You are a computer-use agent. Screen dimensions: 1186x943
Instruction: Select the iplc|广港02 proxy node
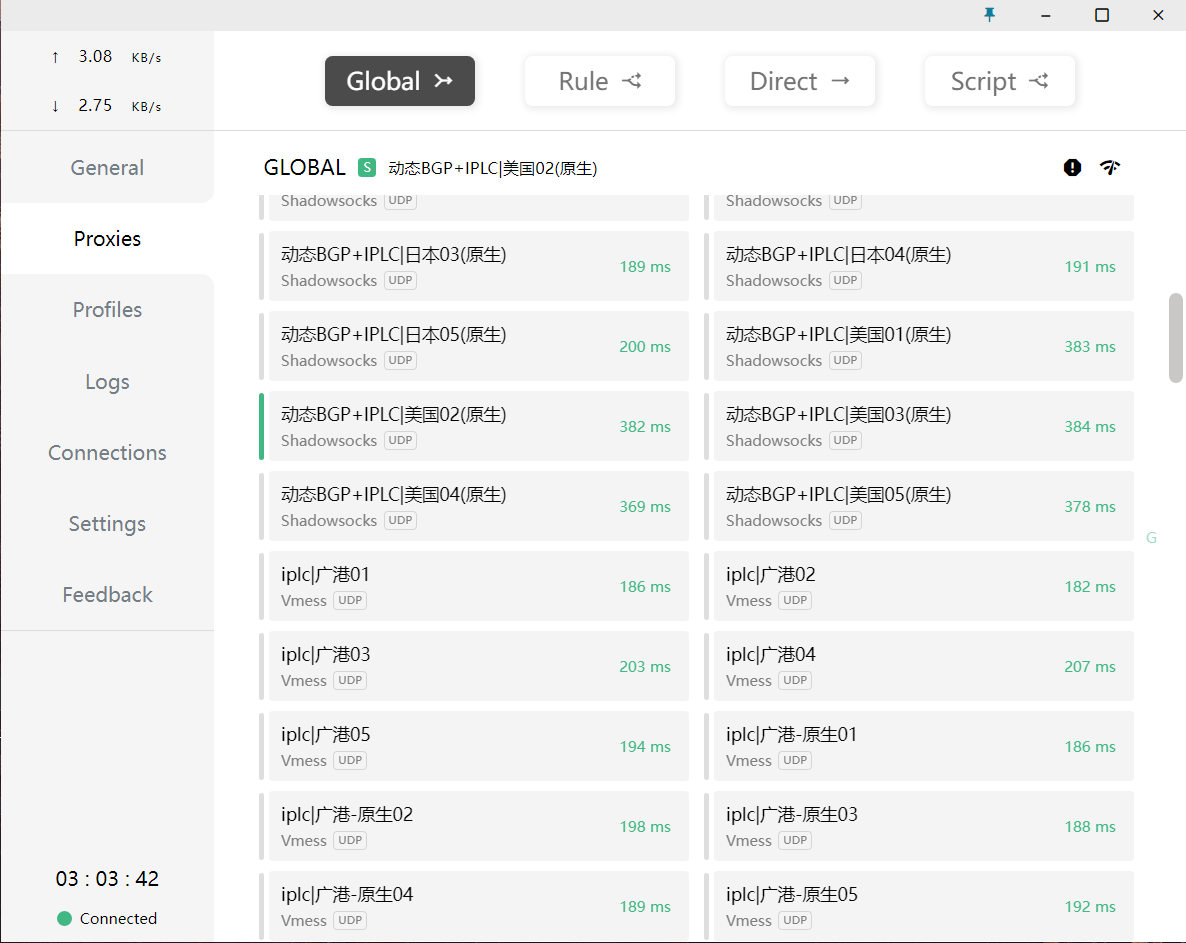pos(922,586)
